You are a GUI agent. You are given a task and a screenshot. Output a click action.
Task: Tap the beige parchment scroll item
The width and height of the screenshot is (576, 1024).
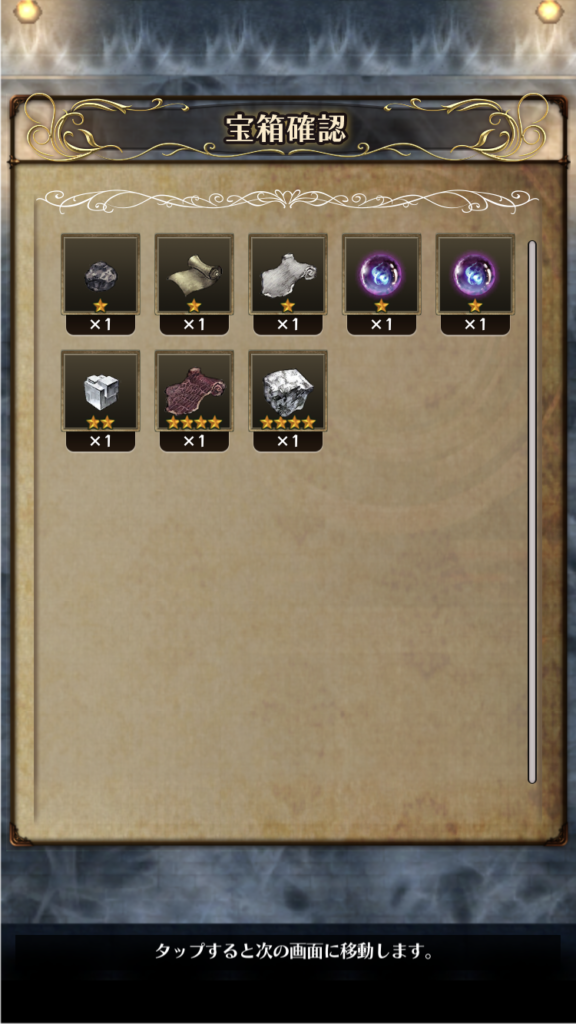194,275
